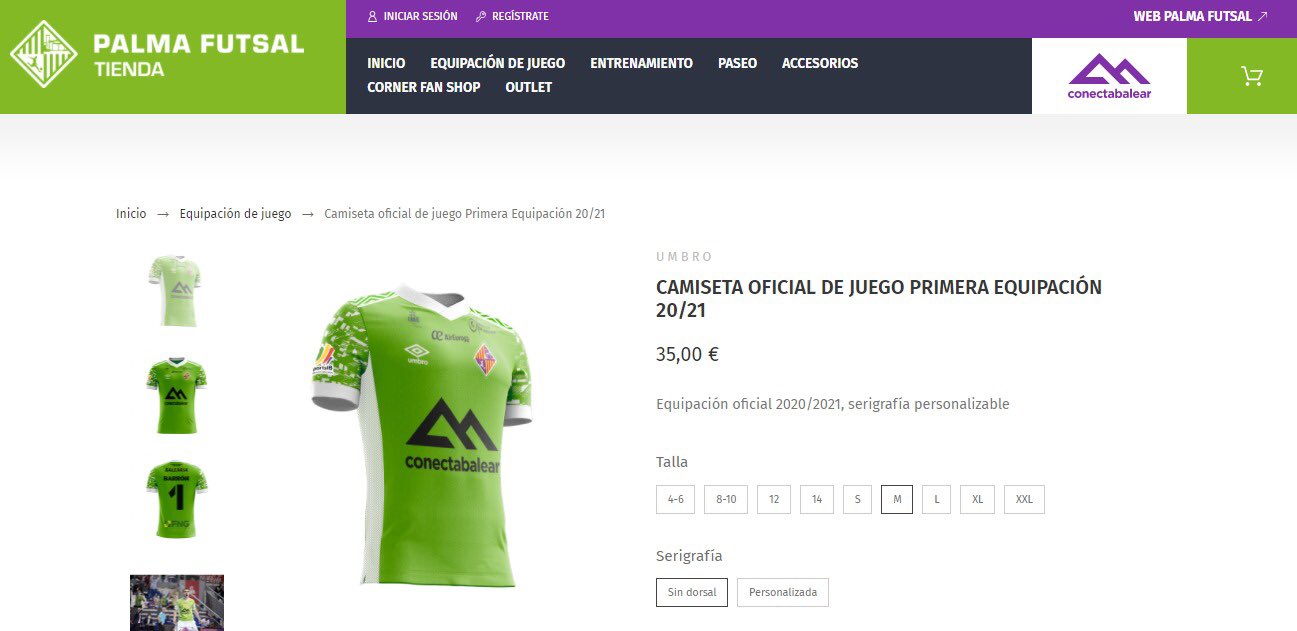Click the Equipación de juego breadcrumb
The image size is (1297, 631).
pos(236,214)
